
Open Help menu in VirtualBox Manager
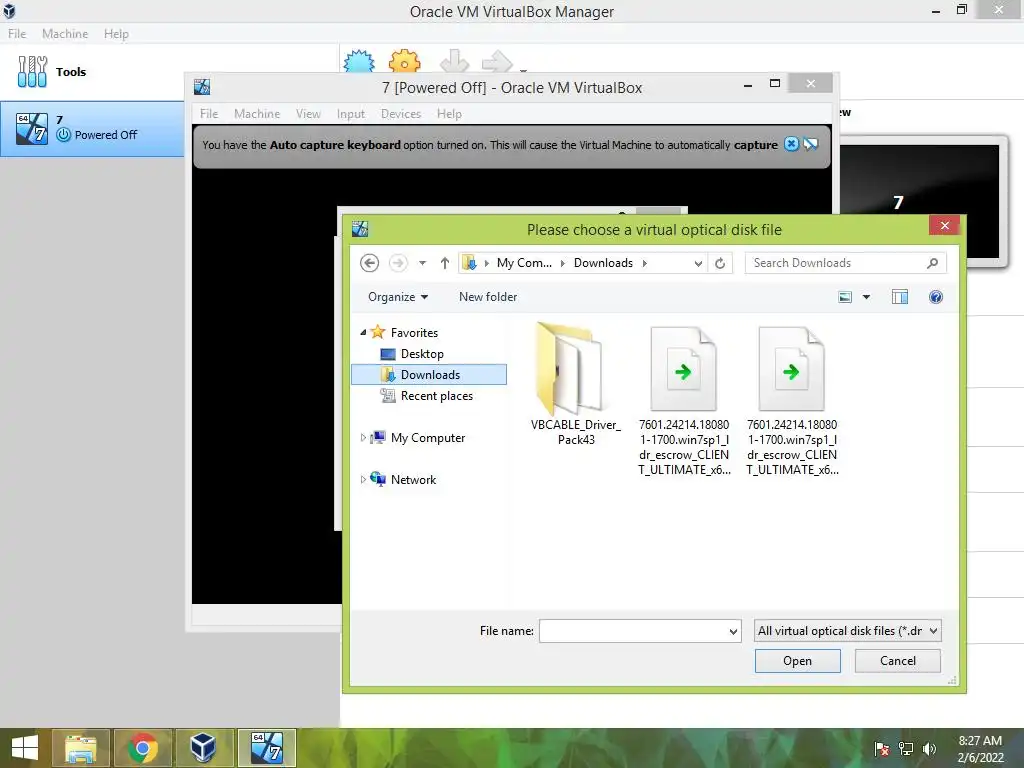click(x=116, y=33)
